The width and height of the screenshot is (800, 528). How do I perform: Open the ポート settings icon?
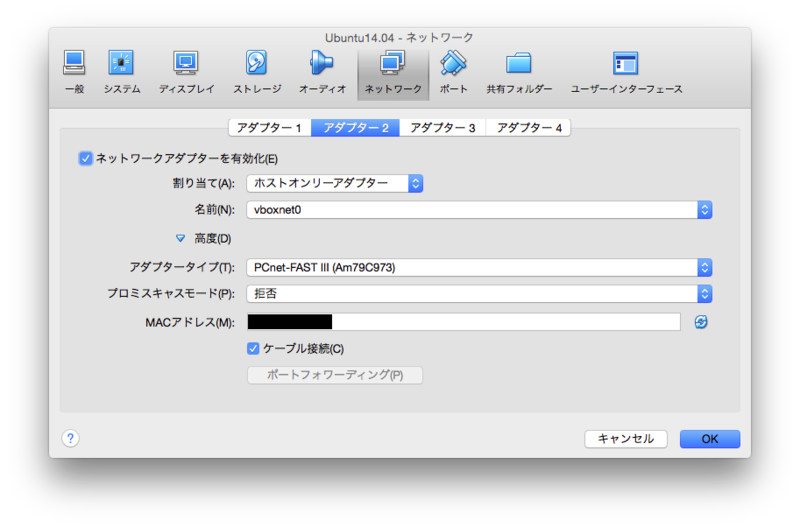click(454, 72)
